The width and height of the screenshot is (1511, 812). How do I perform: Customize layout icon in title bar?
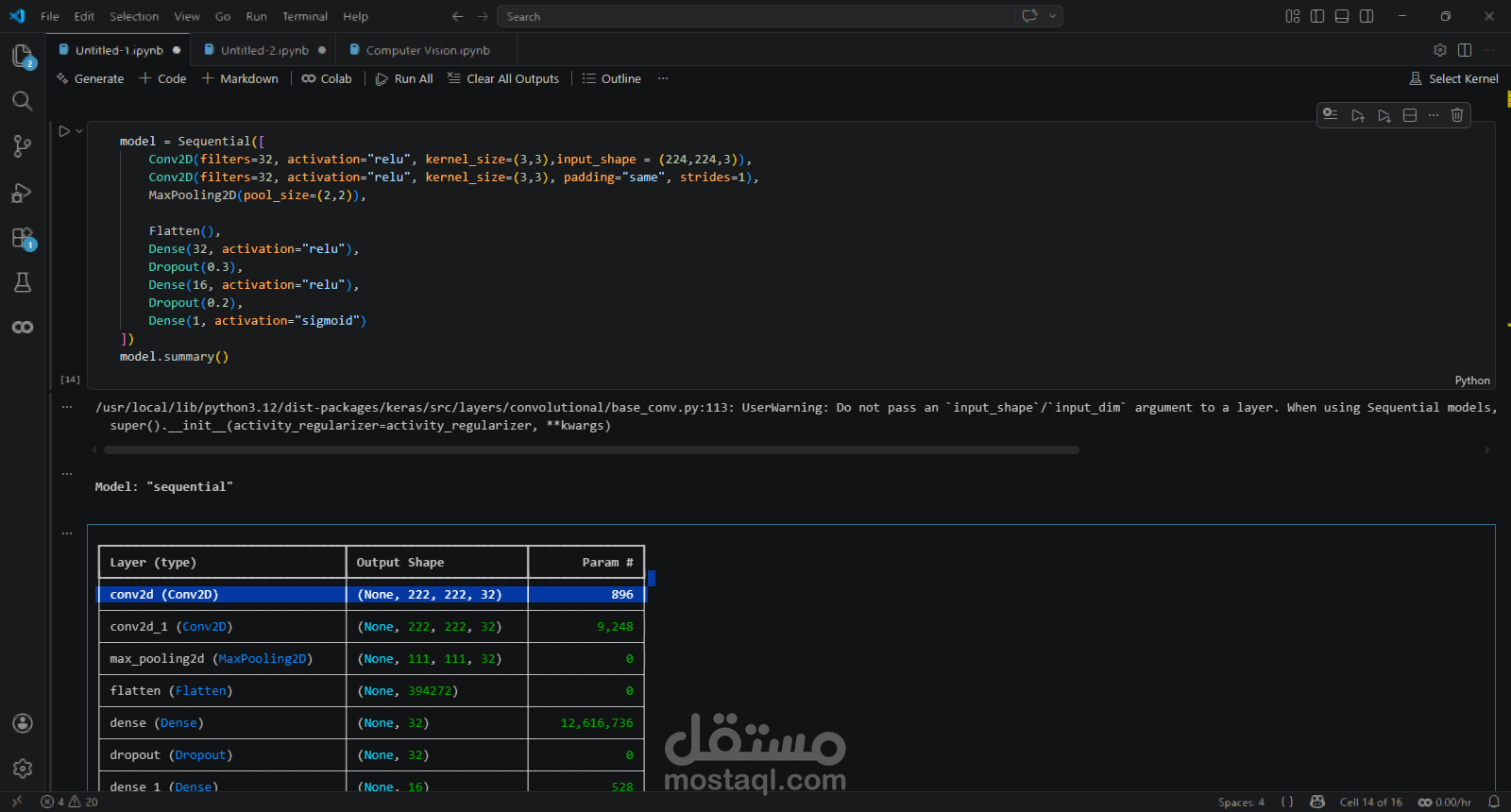tap(1293, 16)
